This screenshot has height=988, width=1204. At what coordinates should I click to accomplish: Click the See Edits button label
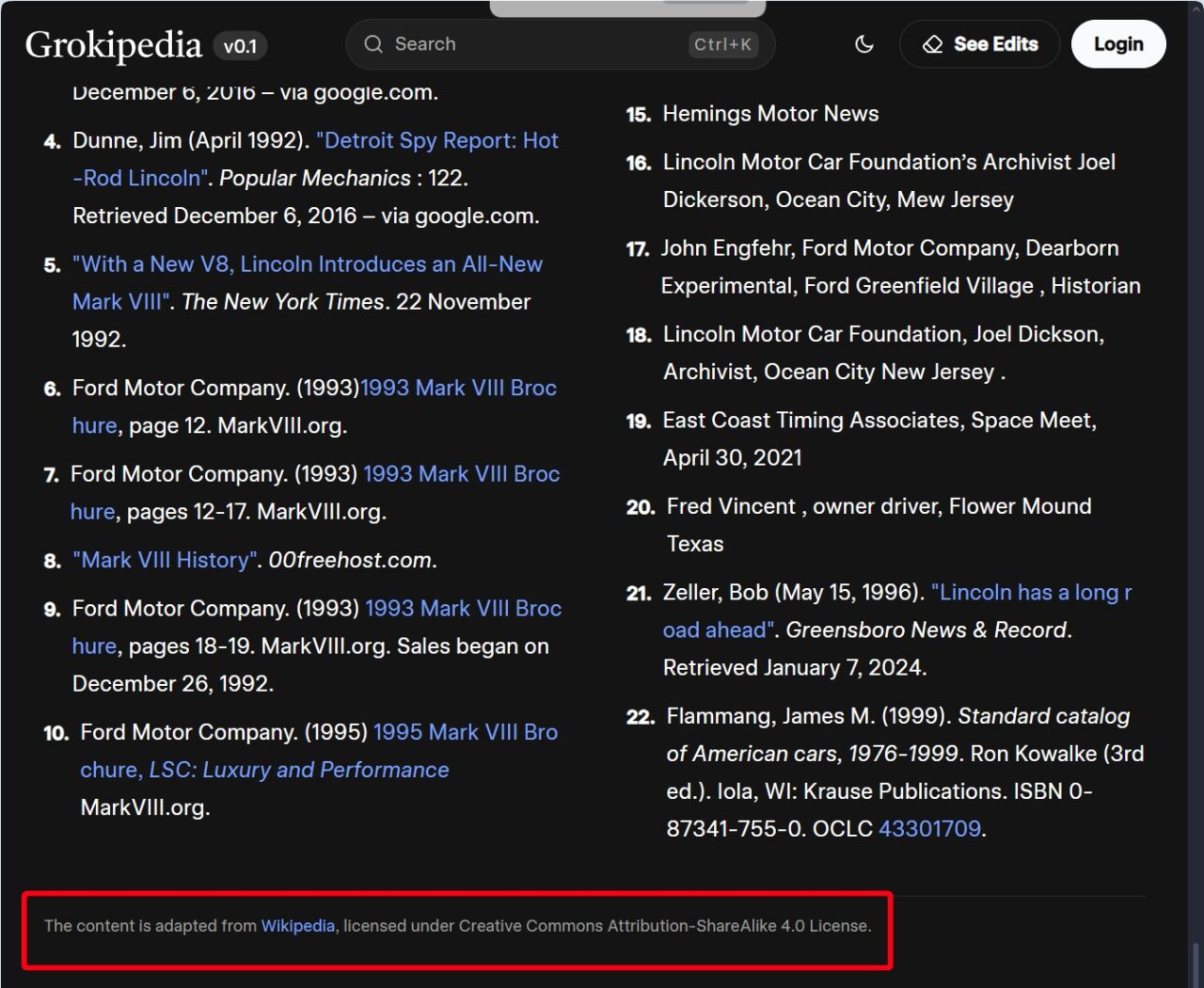click(x=995, y=44)
